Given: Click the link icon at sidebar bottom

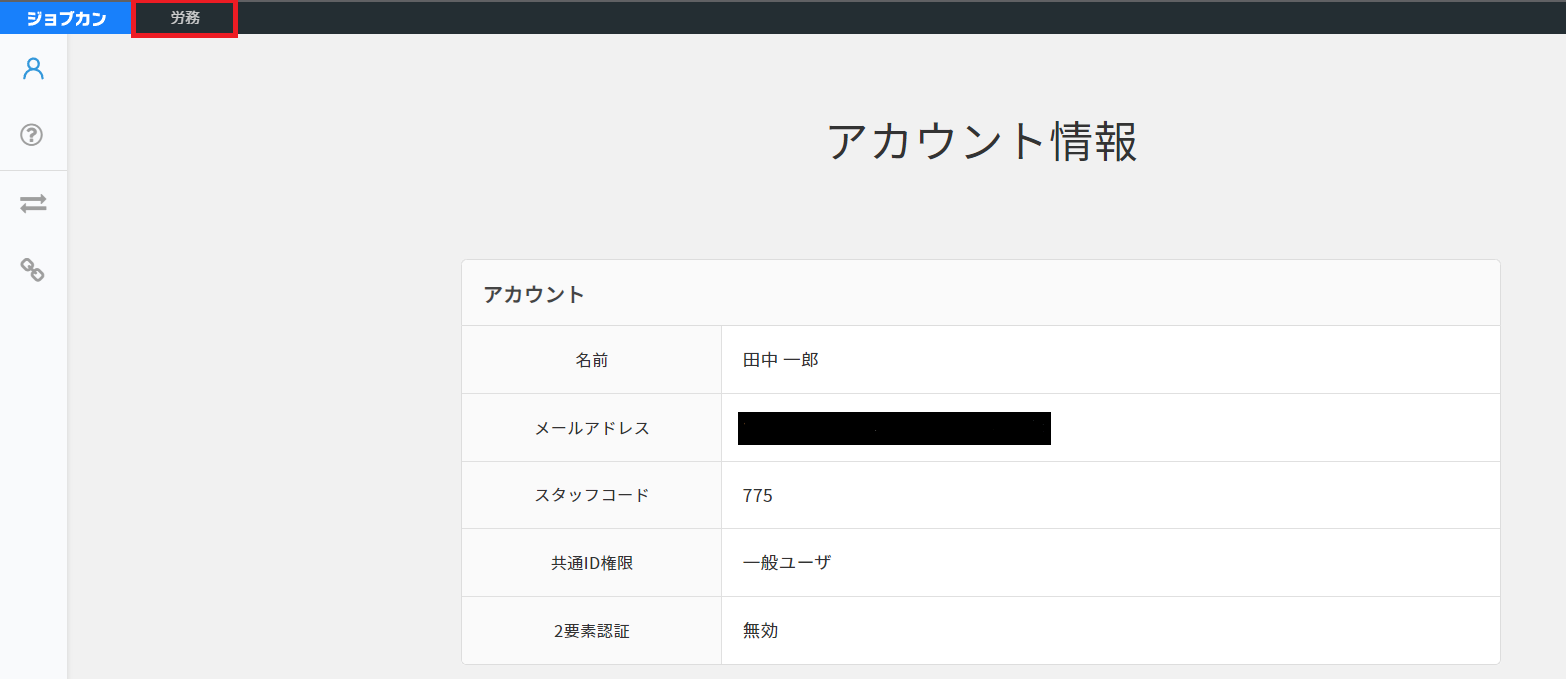Looking at the screenshot, I should [33, 270].
